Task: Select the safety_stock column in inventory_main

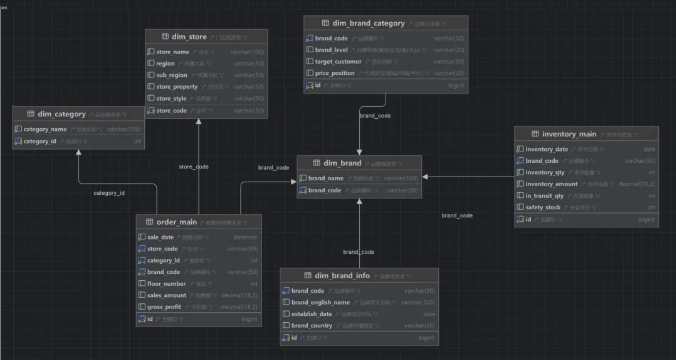Action: [586, 207]
